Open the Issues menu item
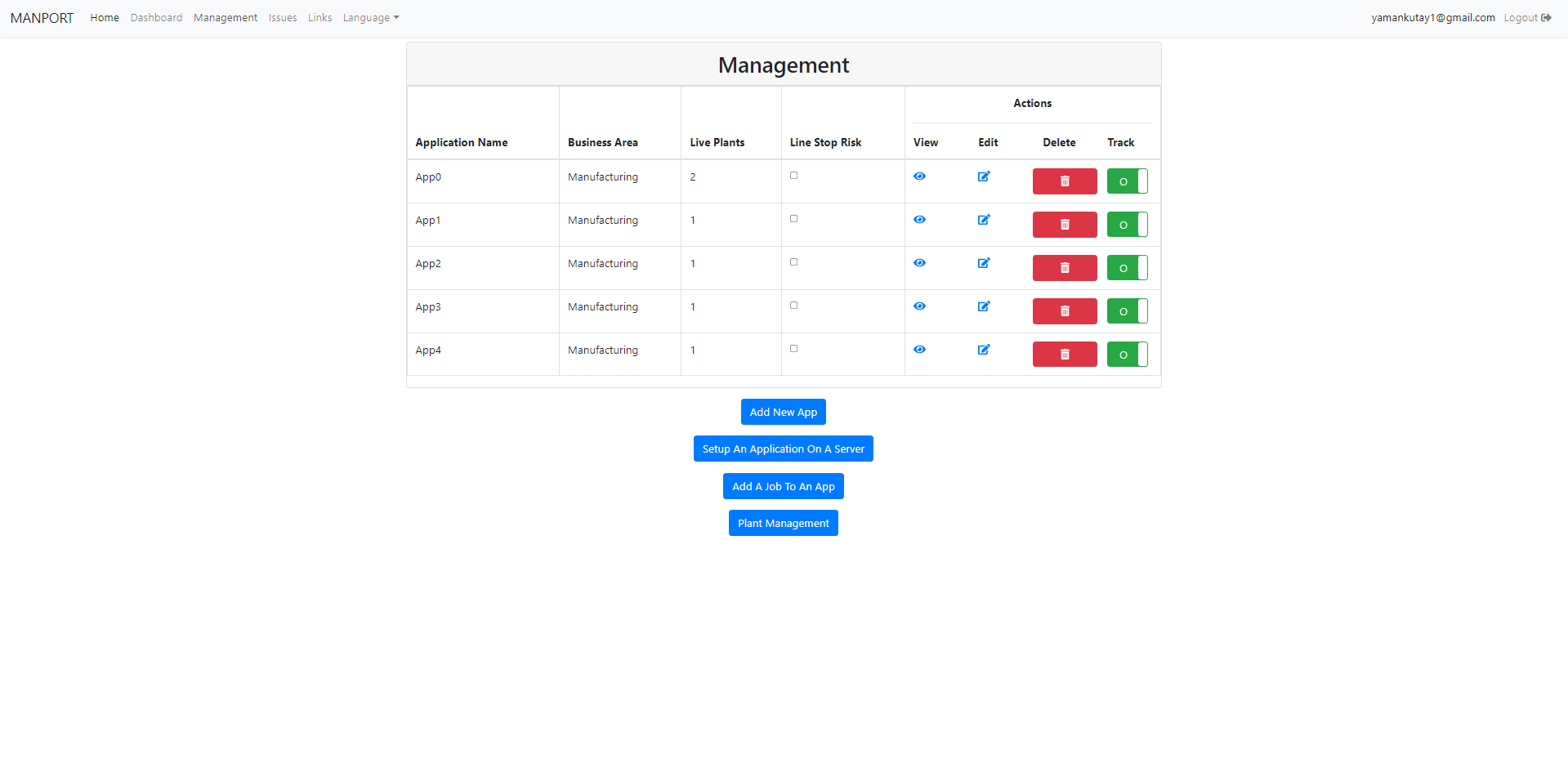 click(282, 17)
